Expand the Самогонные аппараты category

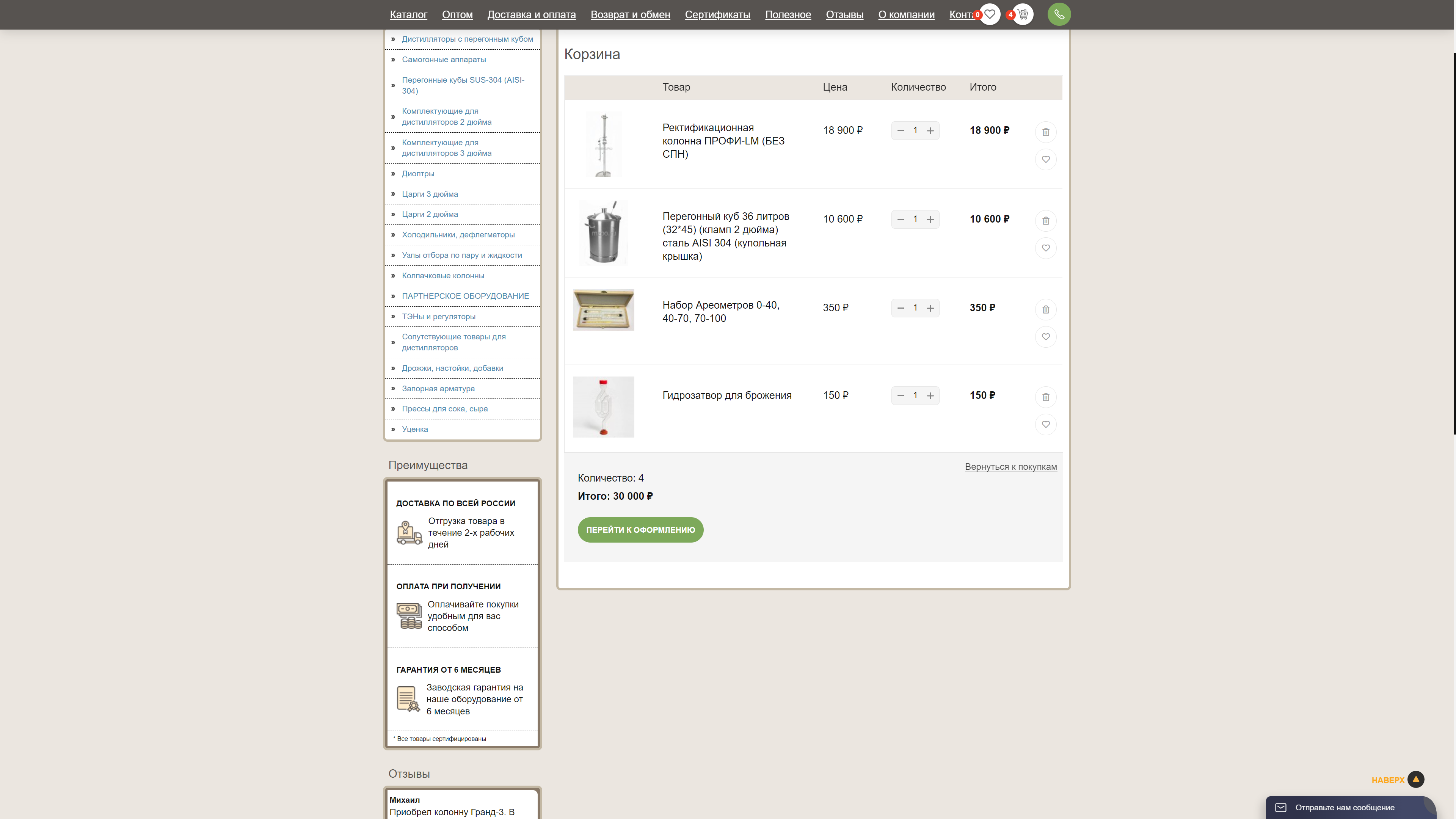pos(444,60)
